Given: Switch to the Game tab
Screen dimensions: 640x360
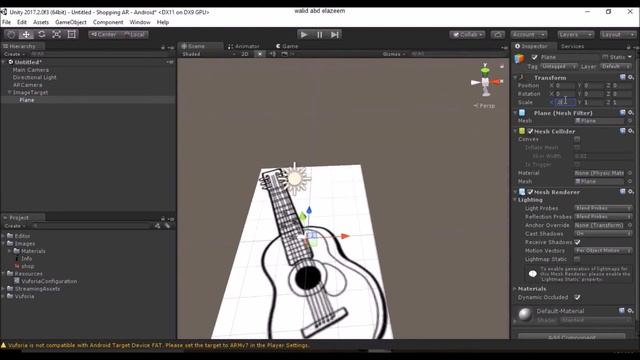Looking at the screenshot, I should 287,46.
